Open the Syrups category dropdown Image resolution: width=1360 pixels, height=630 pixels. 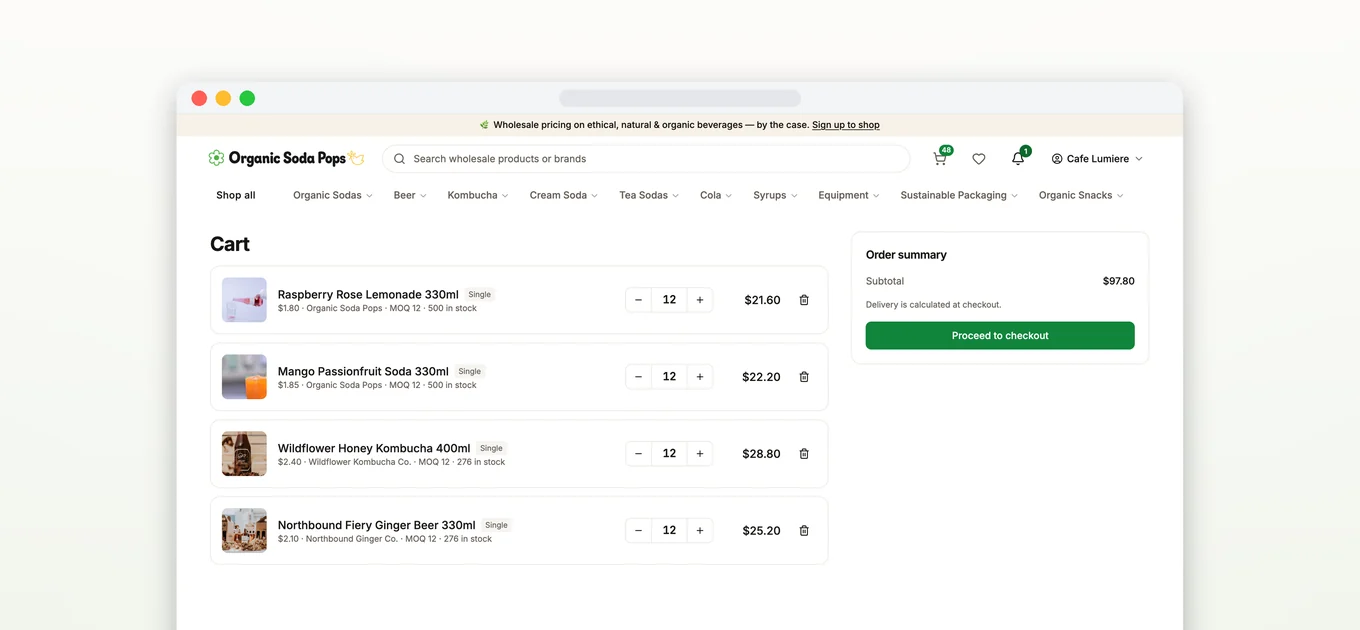776,195
